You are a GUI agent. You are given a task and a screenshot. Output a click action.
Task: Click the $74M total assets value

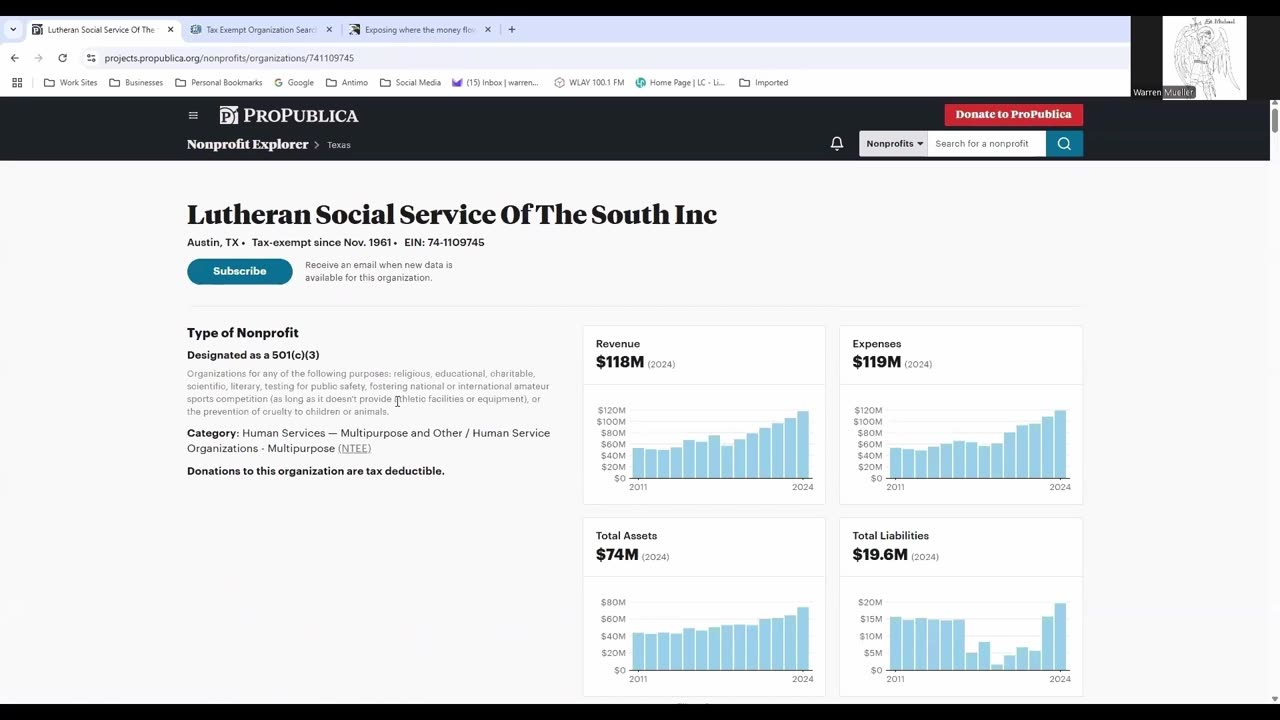(x=617, y=554)
